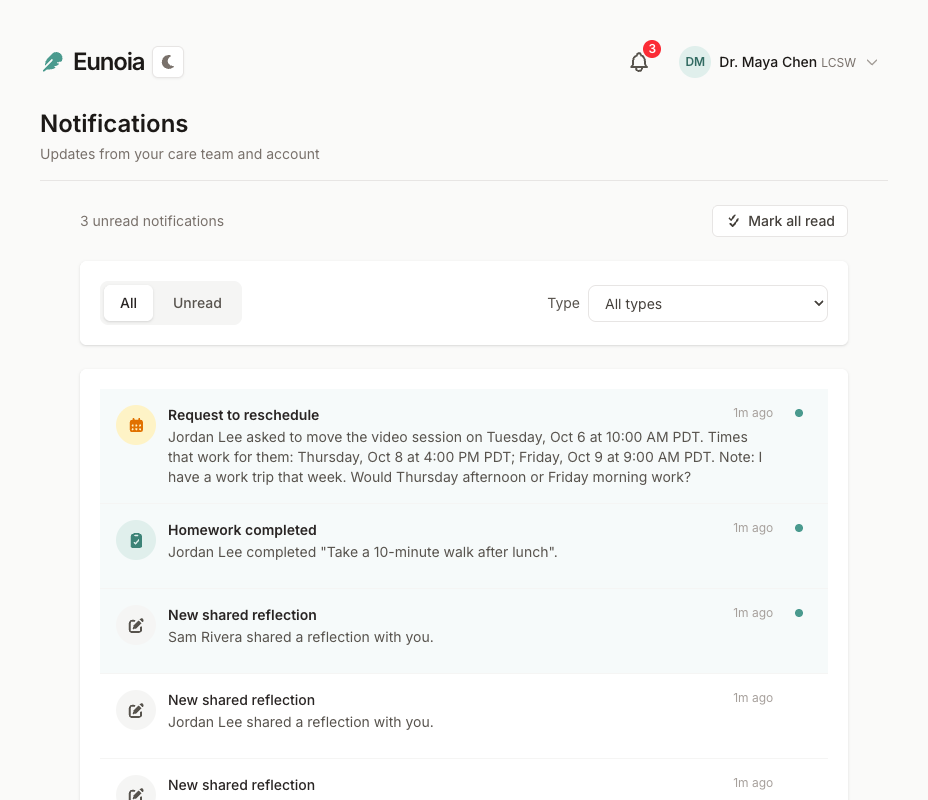This screenshot has width=928, height=800.
Task: Open the Request to reschedule notification title
Action: 243,415
